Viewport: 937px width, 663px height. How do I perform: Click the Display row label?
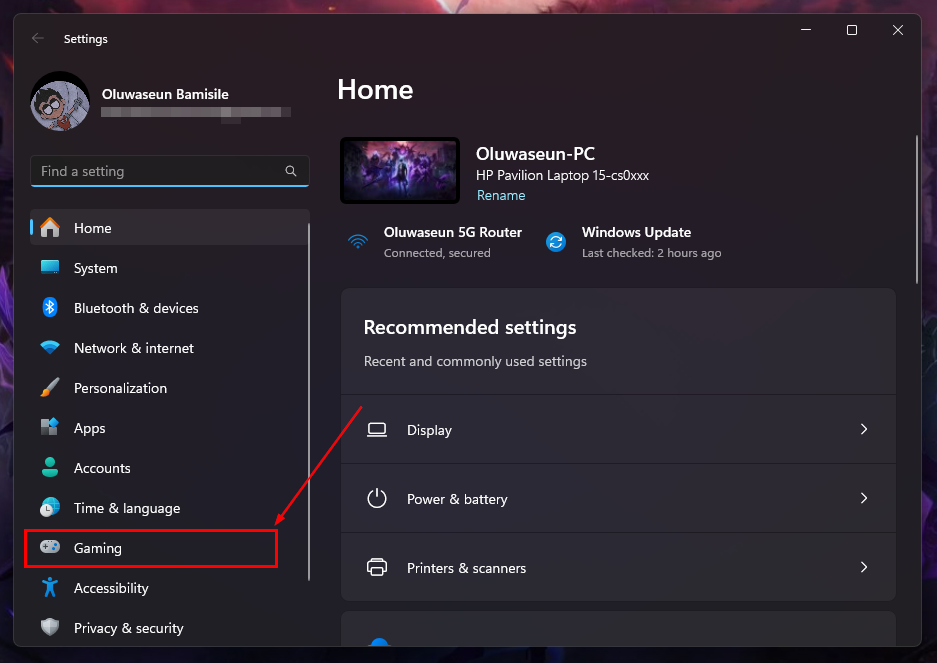tap(429, 430)
